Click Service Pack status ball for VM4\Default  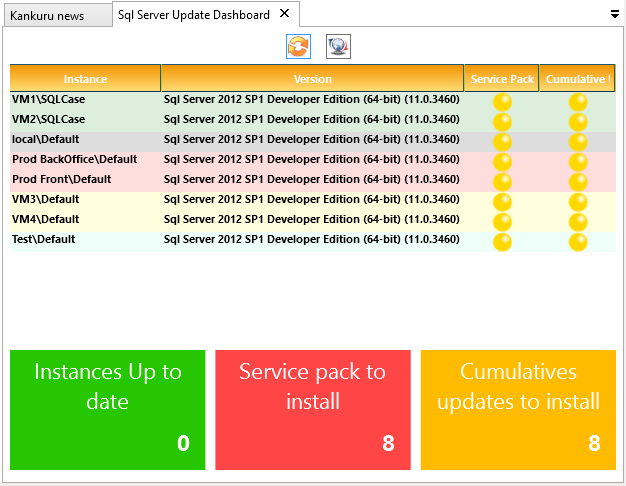click(x=502, y=222)
